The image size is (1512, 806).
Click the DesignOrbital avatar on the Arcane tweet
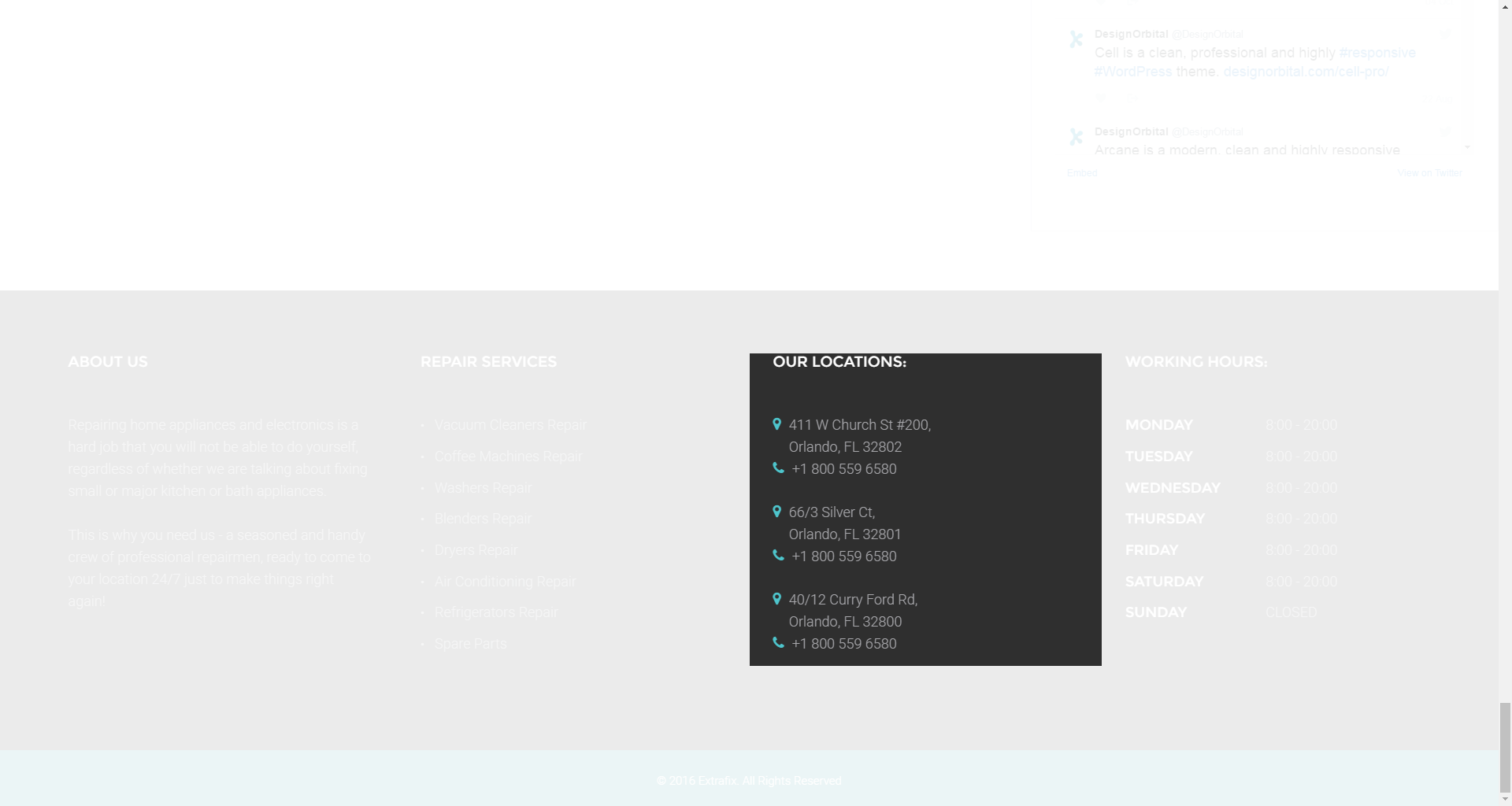click(x=1076, y=138)
